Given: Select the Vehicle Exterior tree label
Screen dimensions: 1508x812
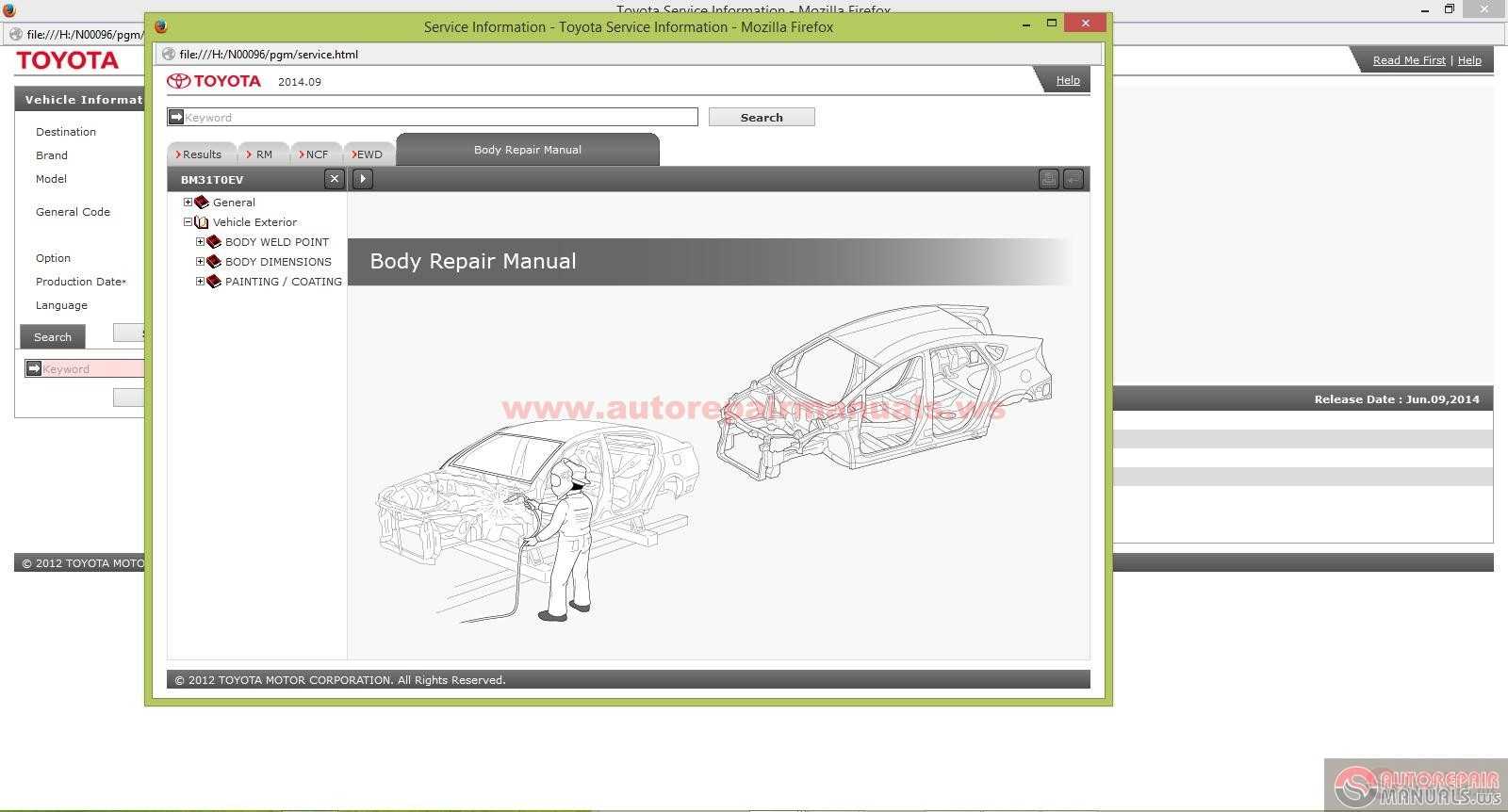Looking at the screenshot, I should click(254, 222).
